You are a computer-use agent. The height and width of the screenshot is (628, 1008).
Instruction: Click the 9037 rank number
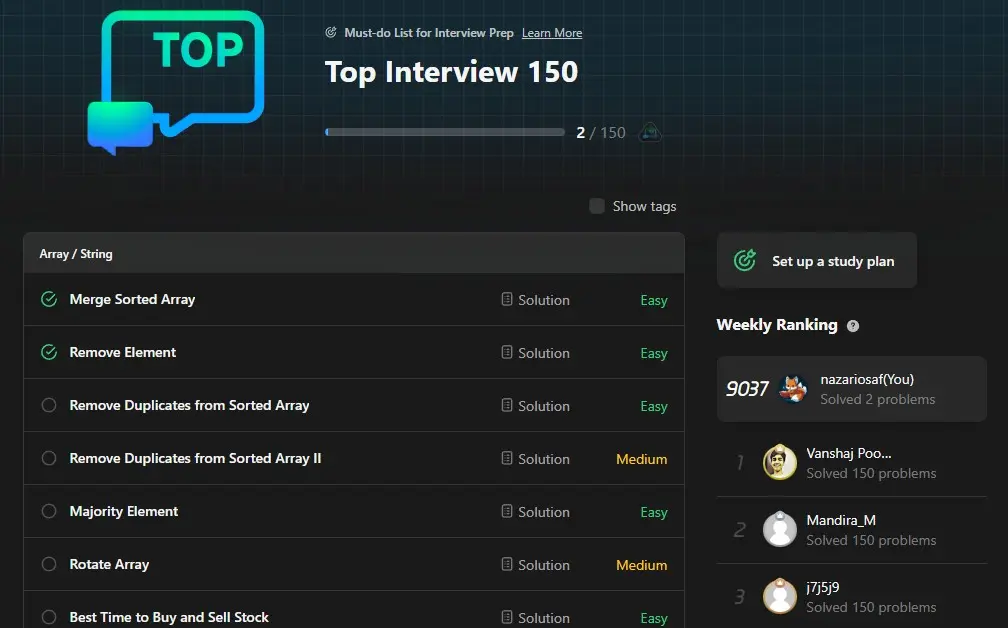pos(747,389)
